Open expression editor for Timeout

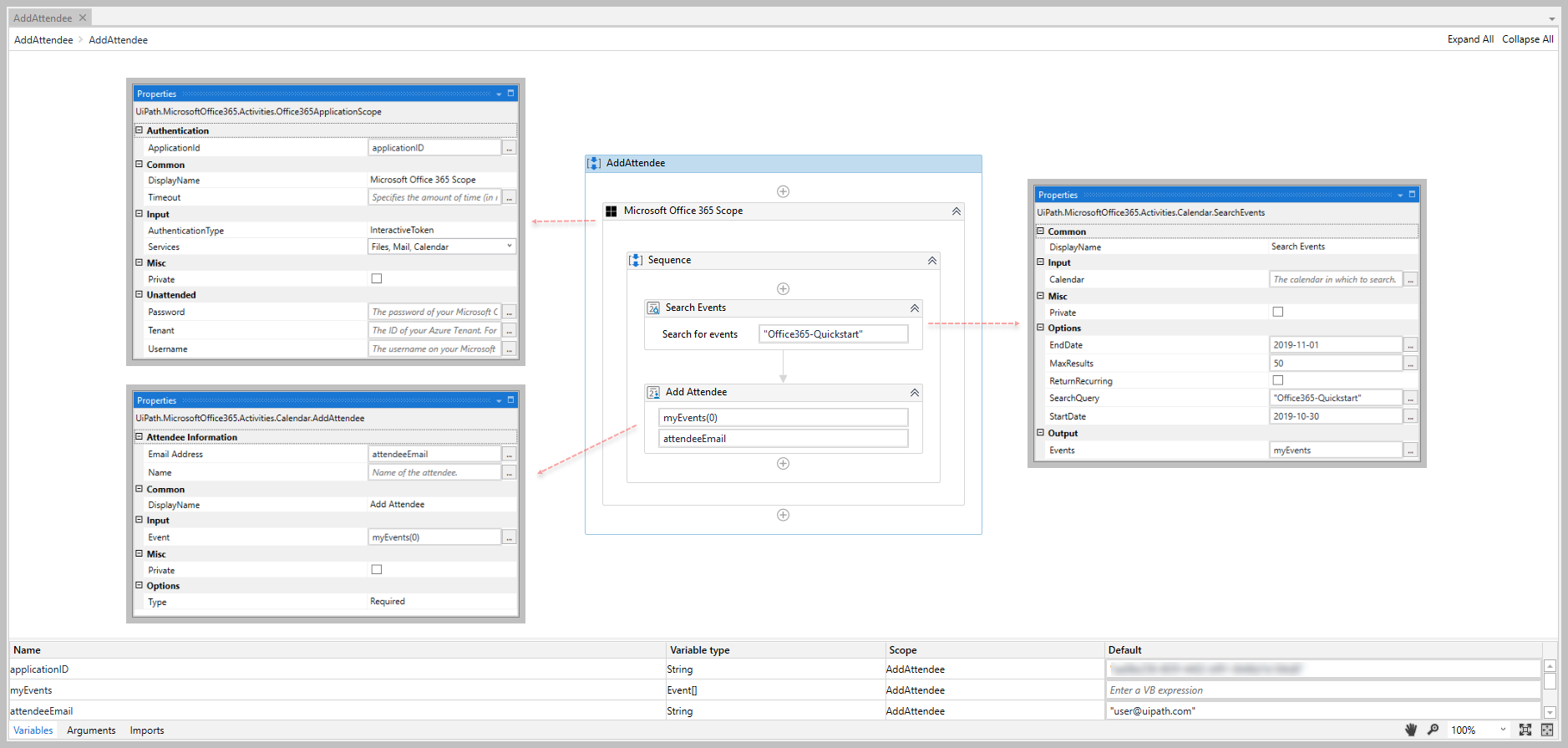(x=509, y=198)
